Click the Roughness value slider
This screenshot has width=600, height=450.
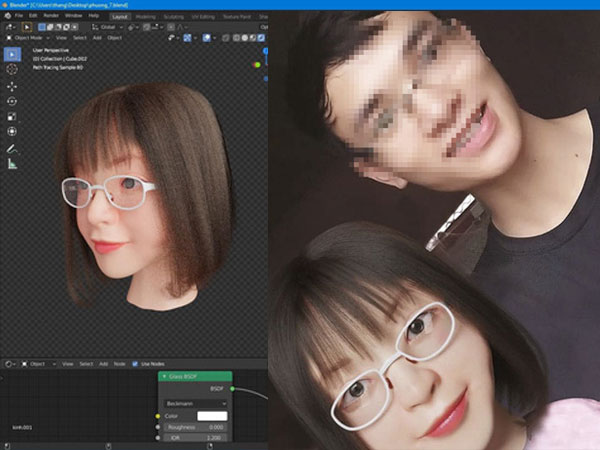[196, 427]
